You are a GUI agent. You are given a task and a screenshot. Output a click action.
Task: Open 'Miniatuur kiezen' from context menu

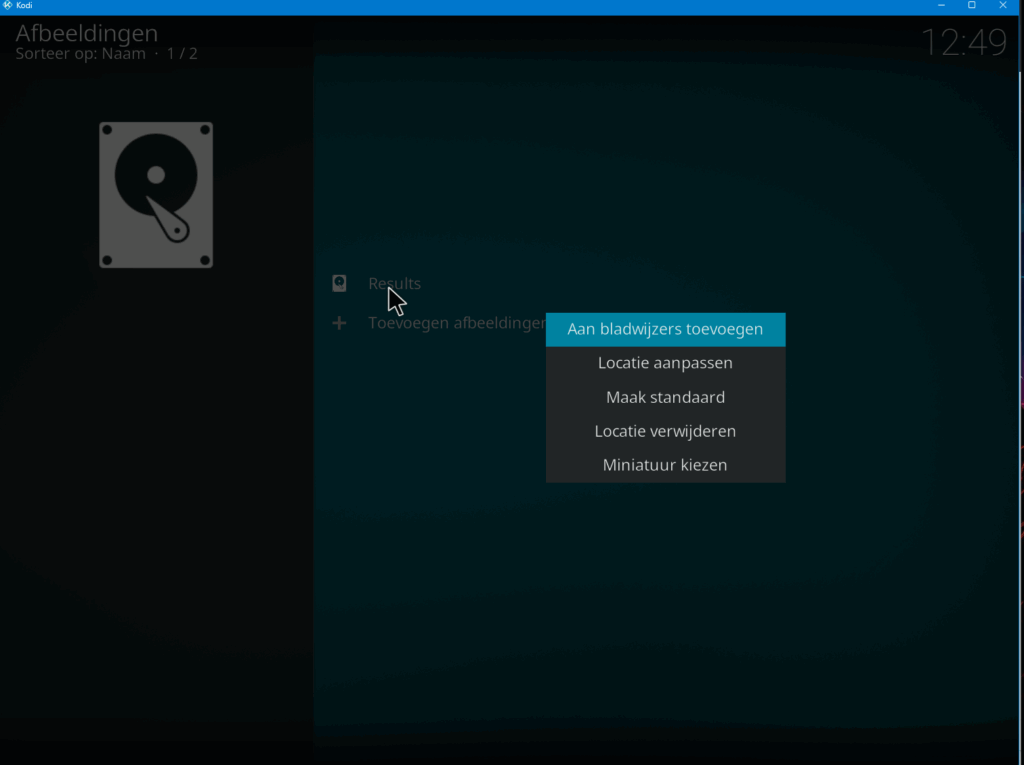tap(665, 465)
